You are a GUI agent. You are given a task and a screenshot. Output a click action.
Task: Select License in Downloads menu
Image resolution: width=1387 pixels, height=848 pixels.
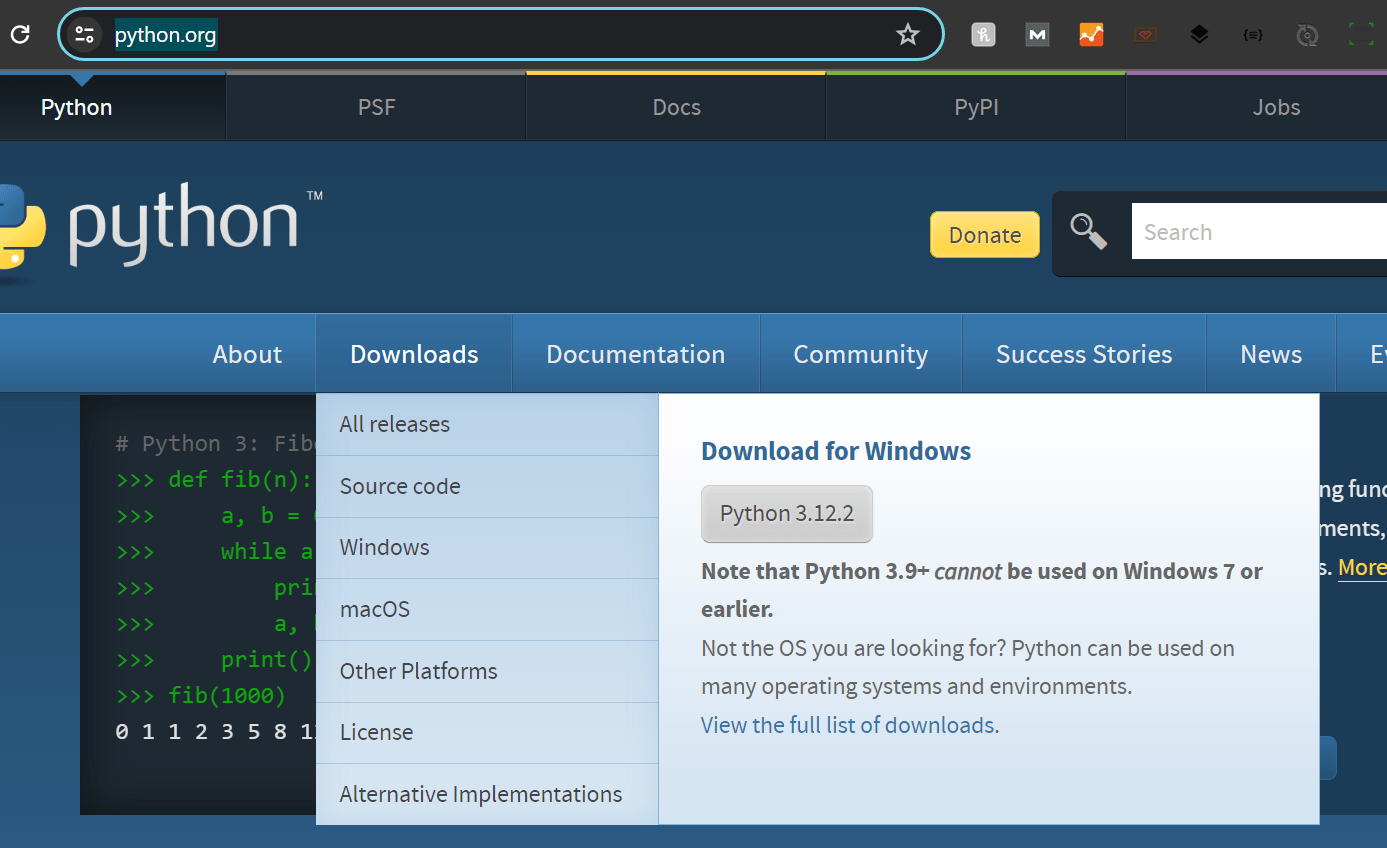(487, 732)
